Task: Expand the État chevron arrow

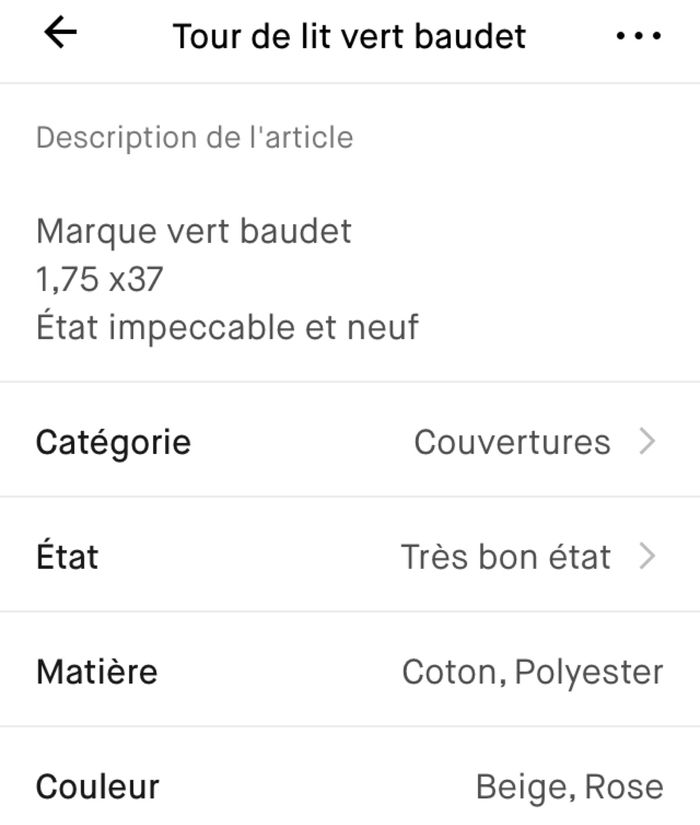Action: point(647,556)
